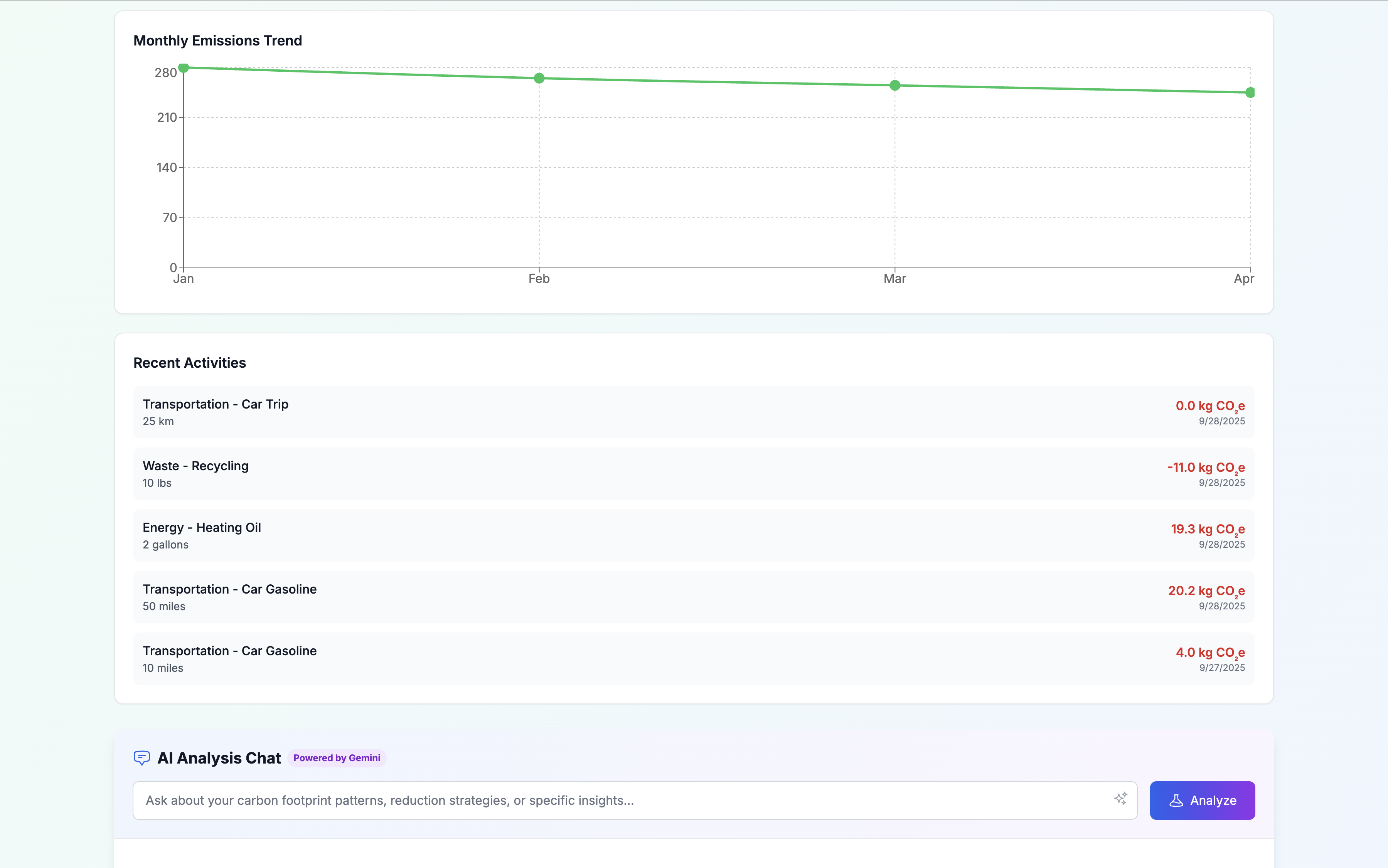Screen dimensions: 1388x868
Task: Select the April data point on chart
Action: 1250,93
